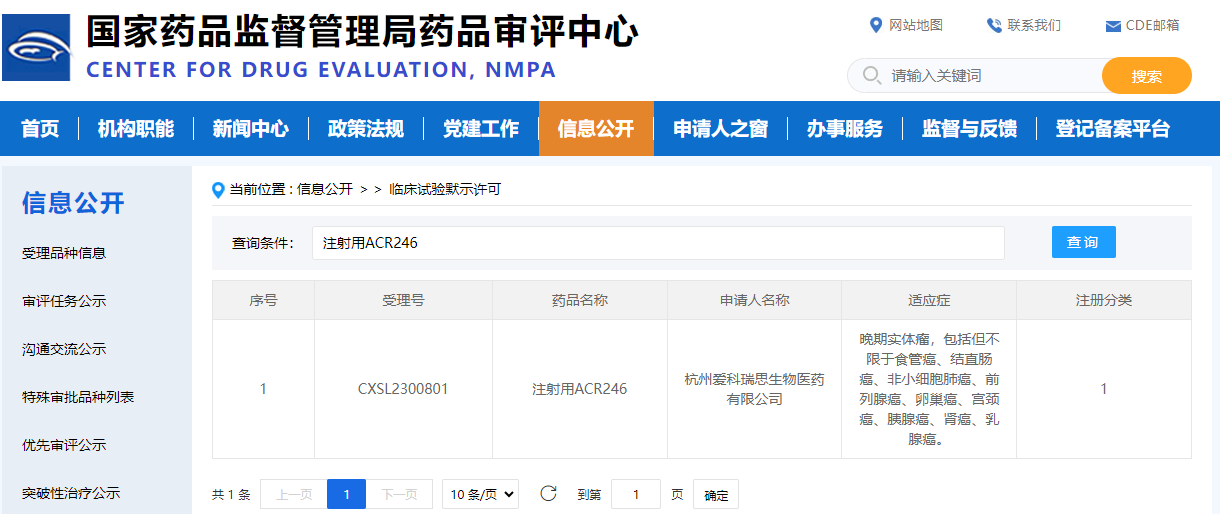Click the CDE mailbox envelope icon
The height and width of the screenshot is (514, 1220).
(1113, 26)
